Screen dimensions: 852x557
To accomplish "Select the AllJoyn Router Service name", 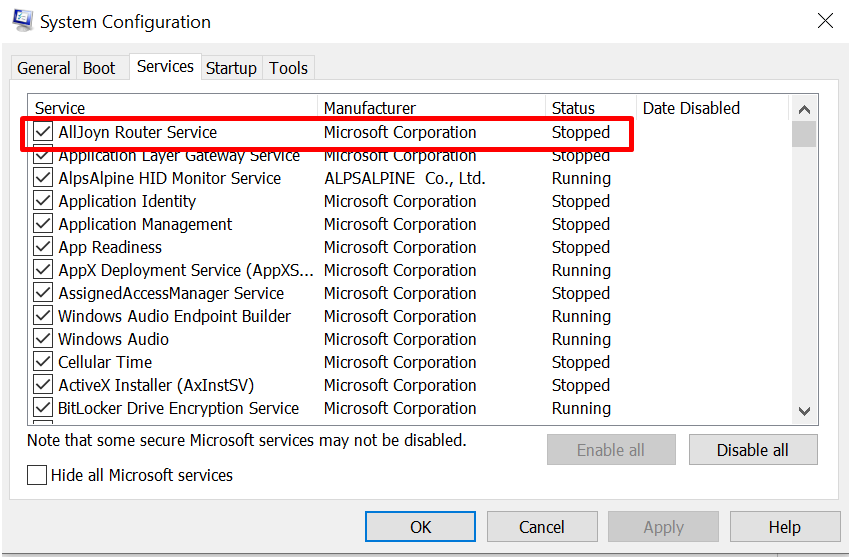I will pos(137,132).
